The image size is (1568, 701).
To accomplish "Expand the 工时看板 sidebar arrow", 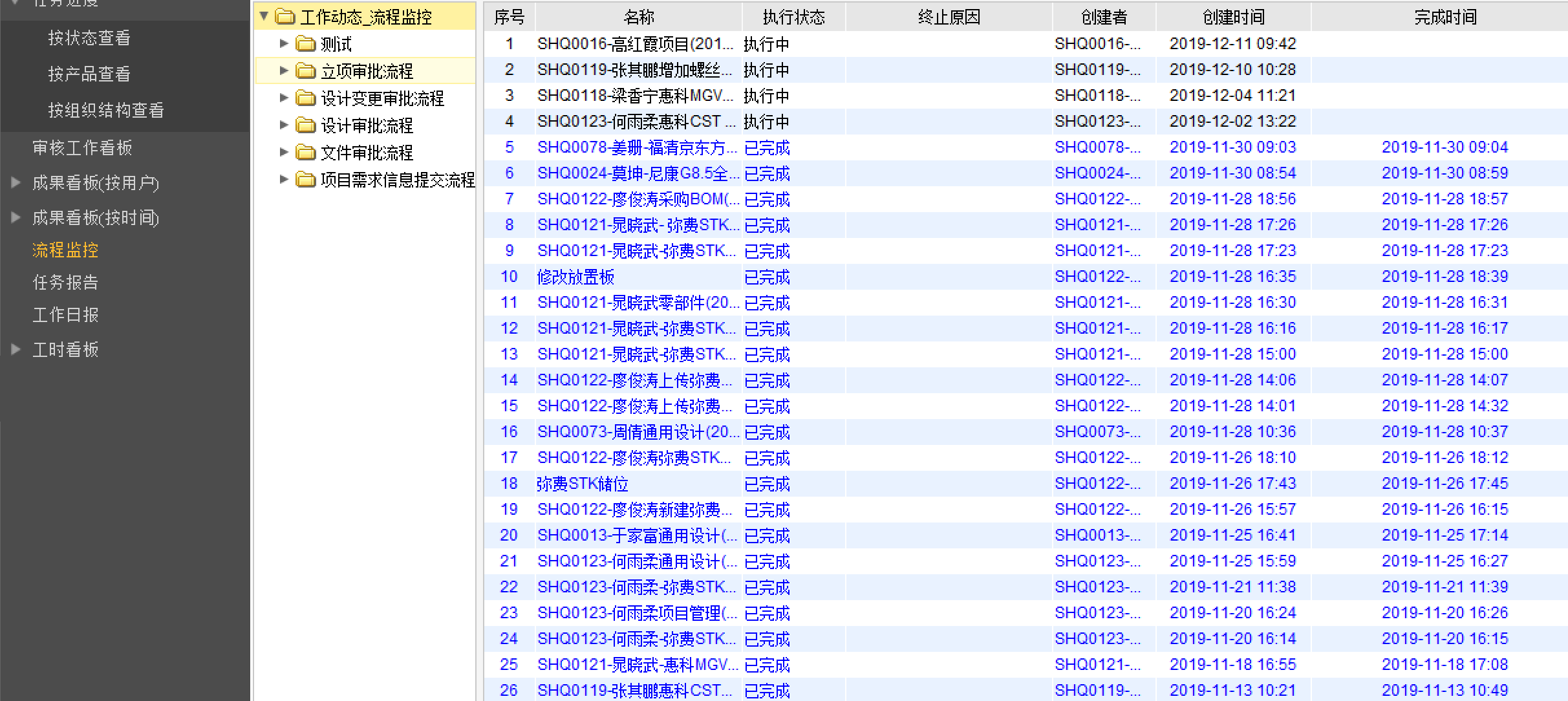I will click(x=16, y=350).
